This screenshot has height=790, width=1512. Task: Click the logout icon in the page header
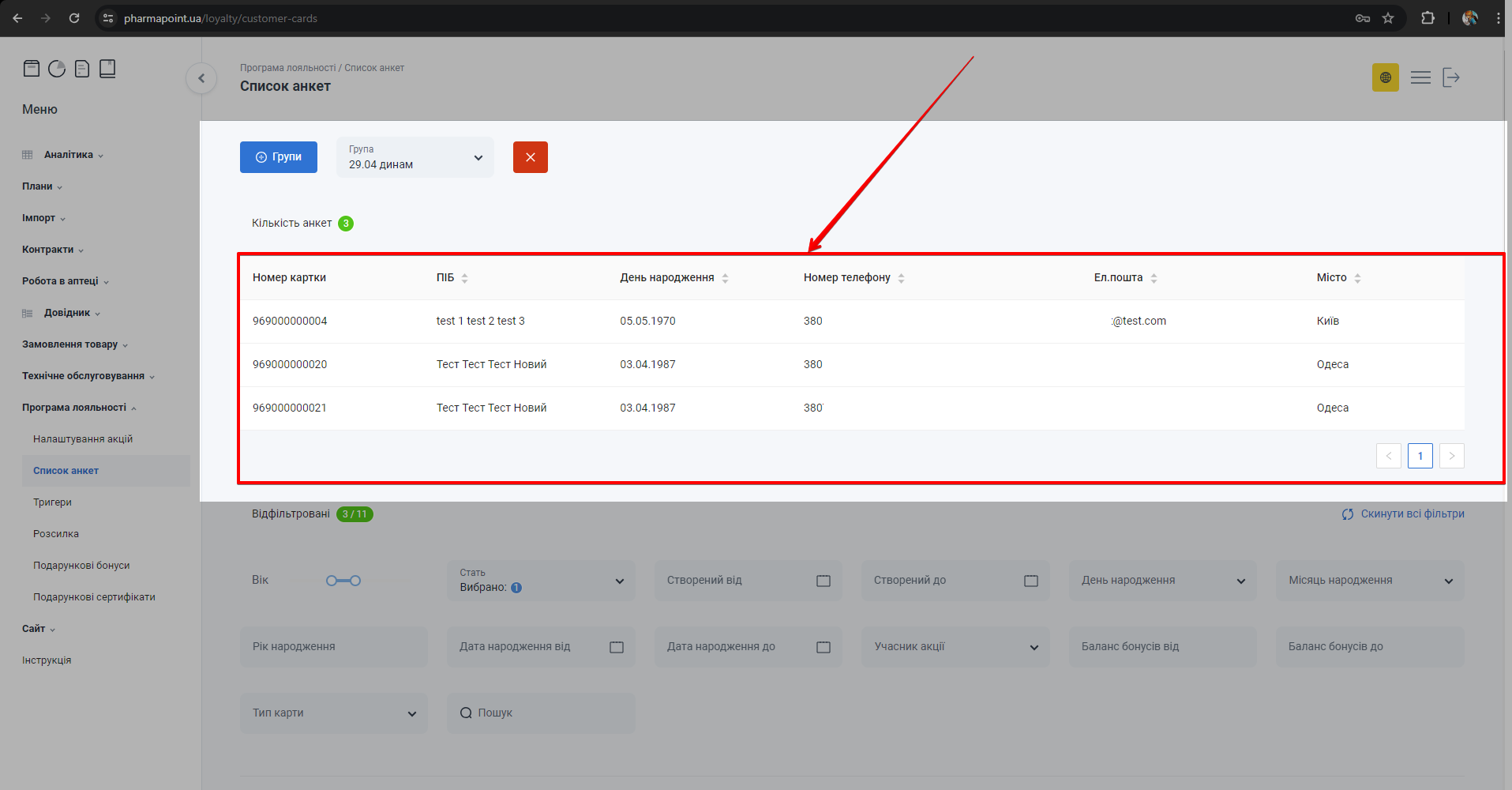point(1451,77)
